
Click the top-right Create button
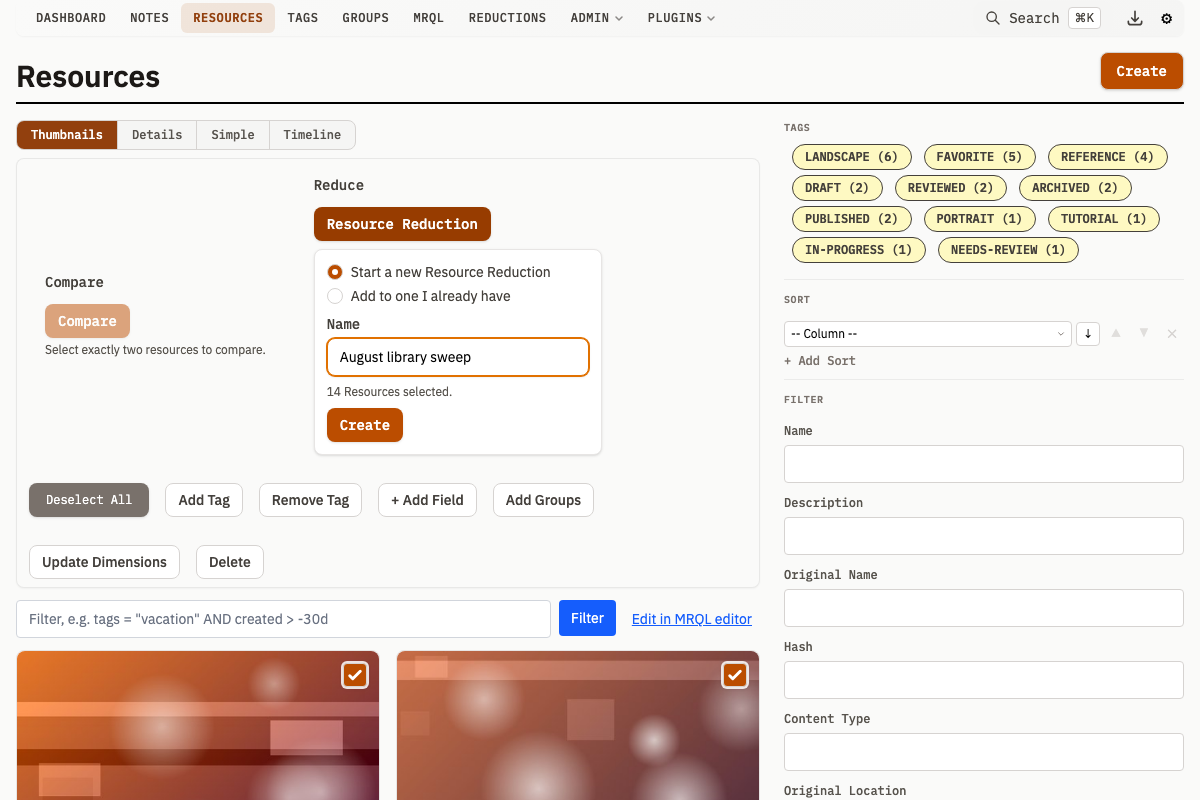pos(1141,71)
